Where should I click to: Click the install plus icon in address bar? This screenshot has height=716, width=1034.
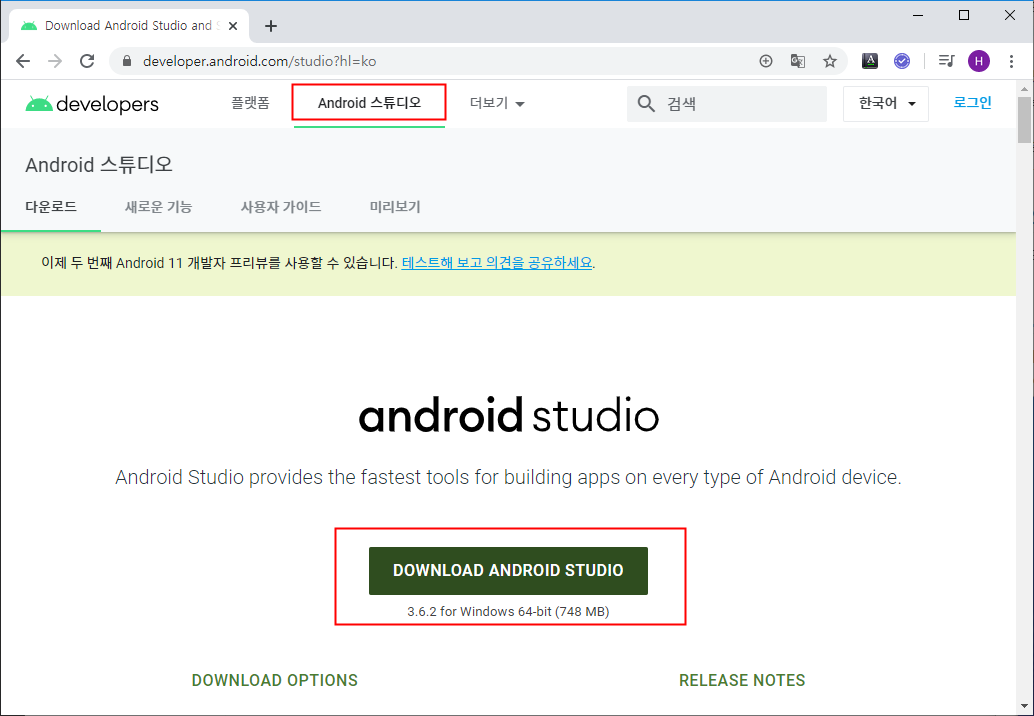coord(766,61)
